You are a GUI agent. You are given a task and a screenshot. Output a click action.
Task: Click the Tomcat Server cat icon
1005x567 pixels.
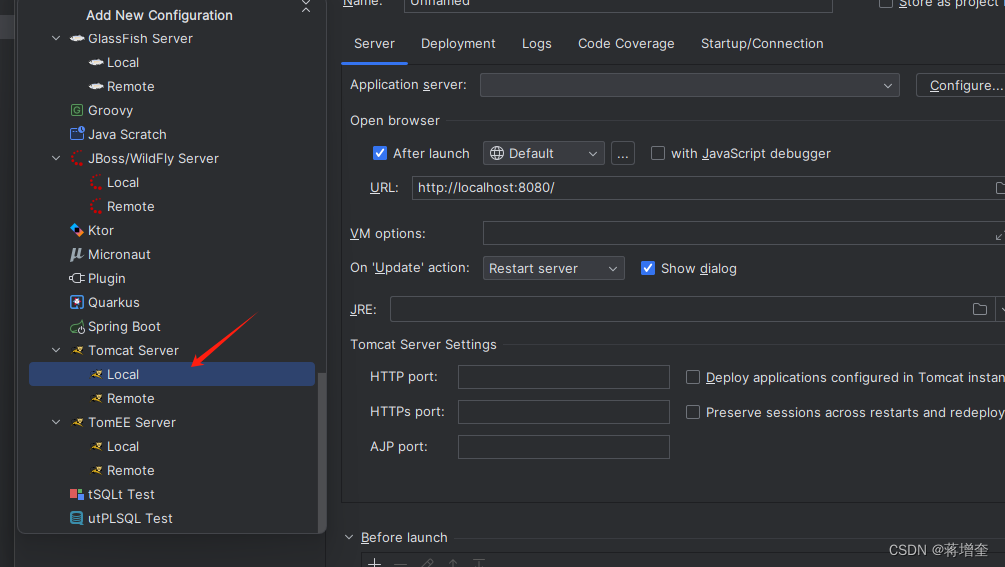(x=78, y=350)
